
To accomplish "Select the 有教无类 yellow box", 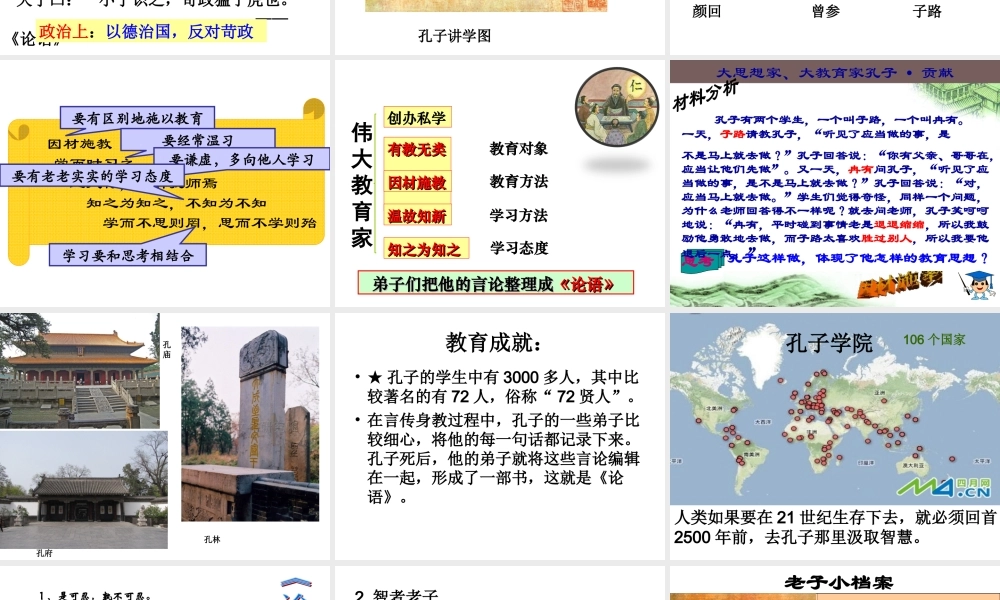I will click(x=418, y=150).
